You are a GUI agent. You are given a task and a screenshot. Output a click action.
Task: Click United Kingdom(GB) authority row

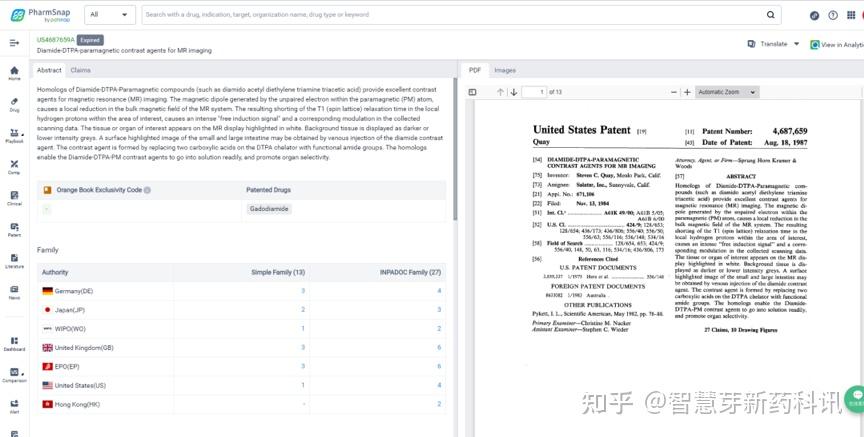click(x=241, y=348)
